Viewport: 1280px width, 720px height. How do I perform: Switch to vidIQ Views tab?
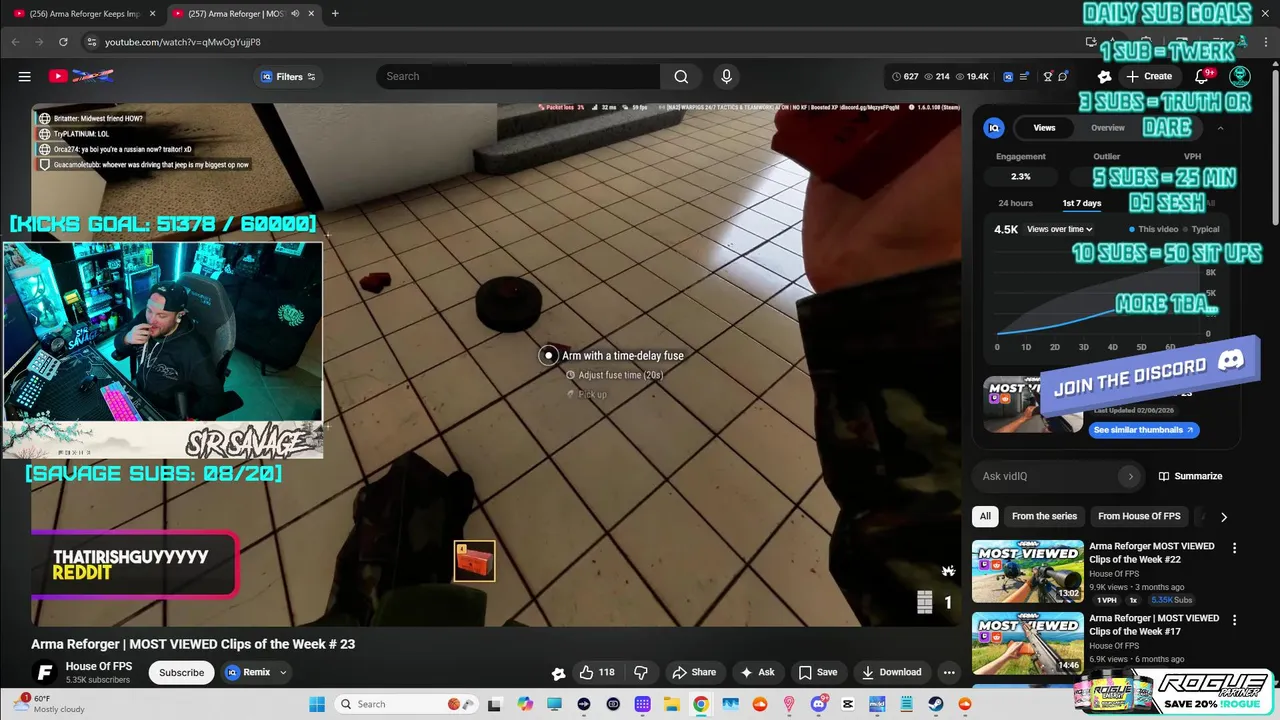[x=1044, y=128]
